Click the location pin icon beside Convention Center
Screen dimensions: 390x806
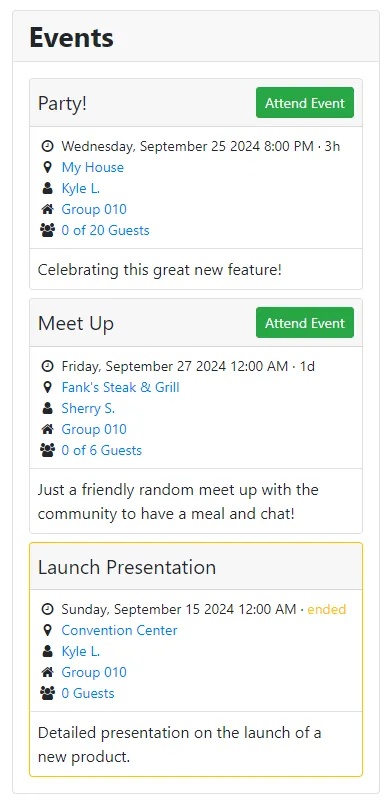pos(47,631)
